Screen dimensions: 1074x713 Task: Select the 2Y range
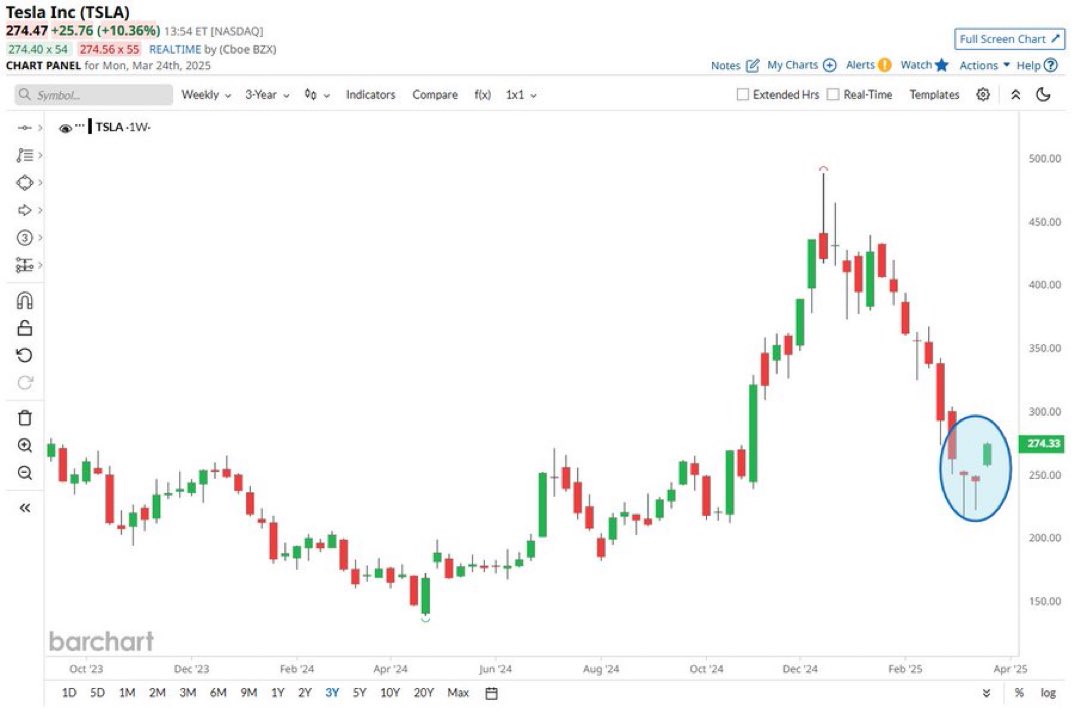click(305, 693)
